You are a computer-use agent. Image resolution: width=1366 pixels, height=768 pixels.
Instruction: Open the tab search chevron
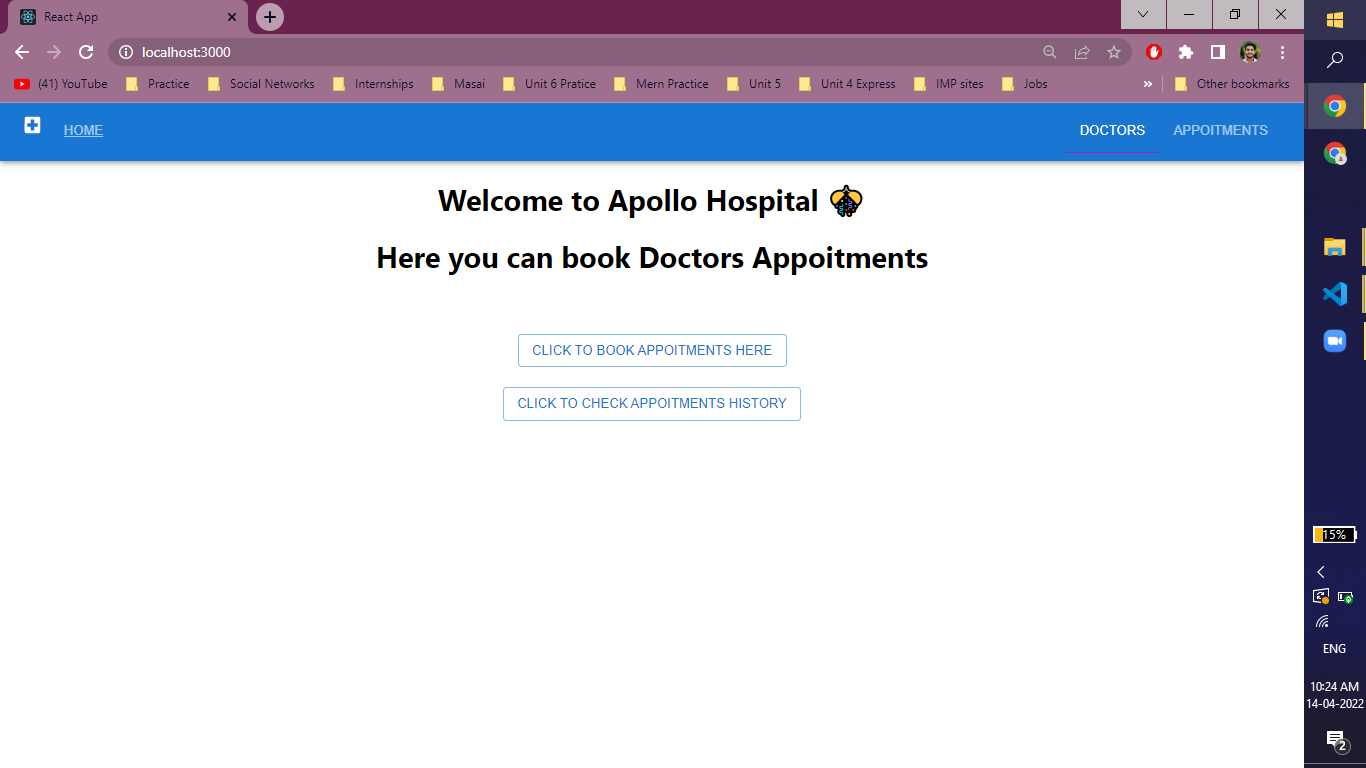1141,15
